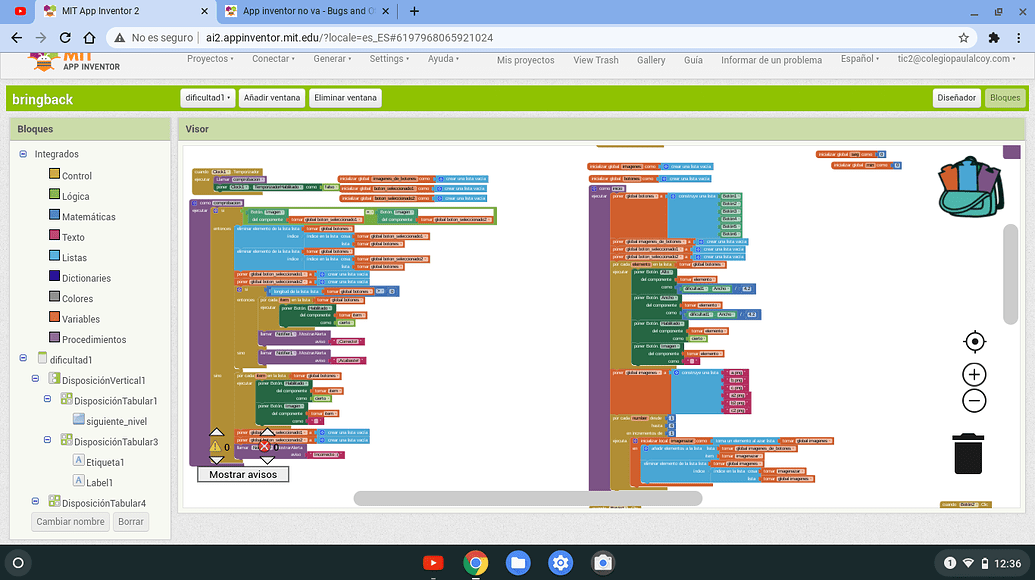Click the backpack to view saved blocks
This screenshot has height=580, width=1035.
point(967,186)
